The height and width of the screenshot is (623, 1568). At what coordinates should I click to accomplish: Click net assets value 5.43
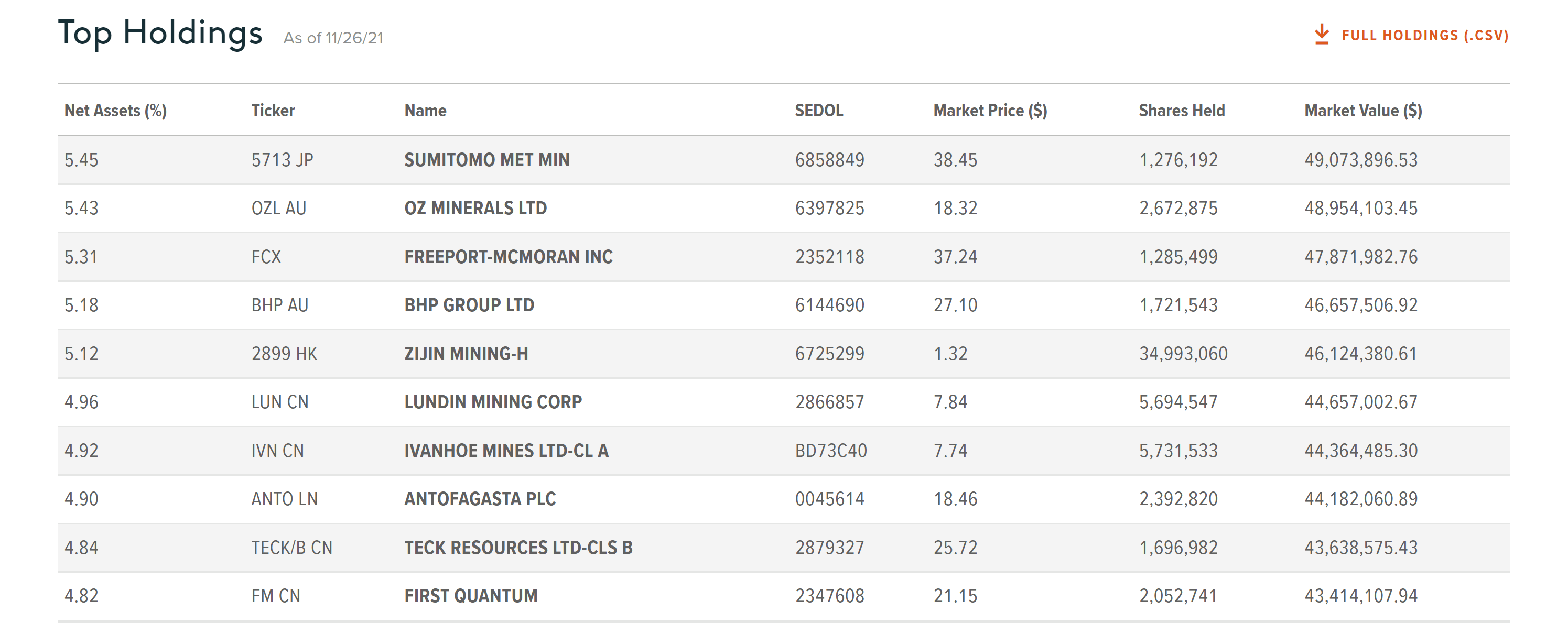point(81,208)
